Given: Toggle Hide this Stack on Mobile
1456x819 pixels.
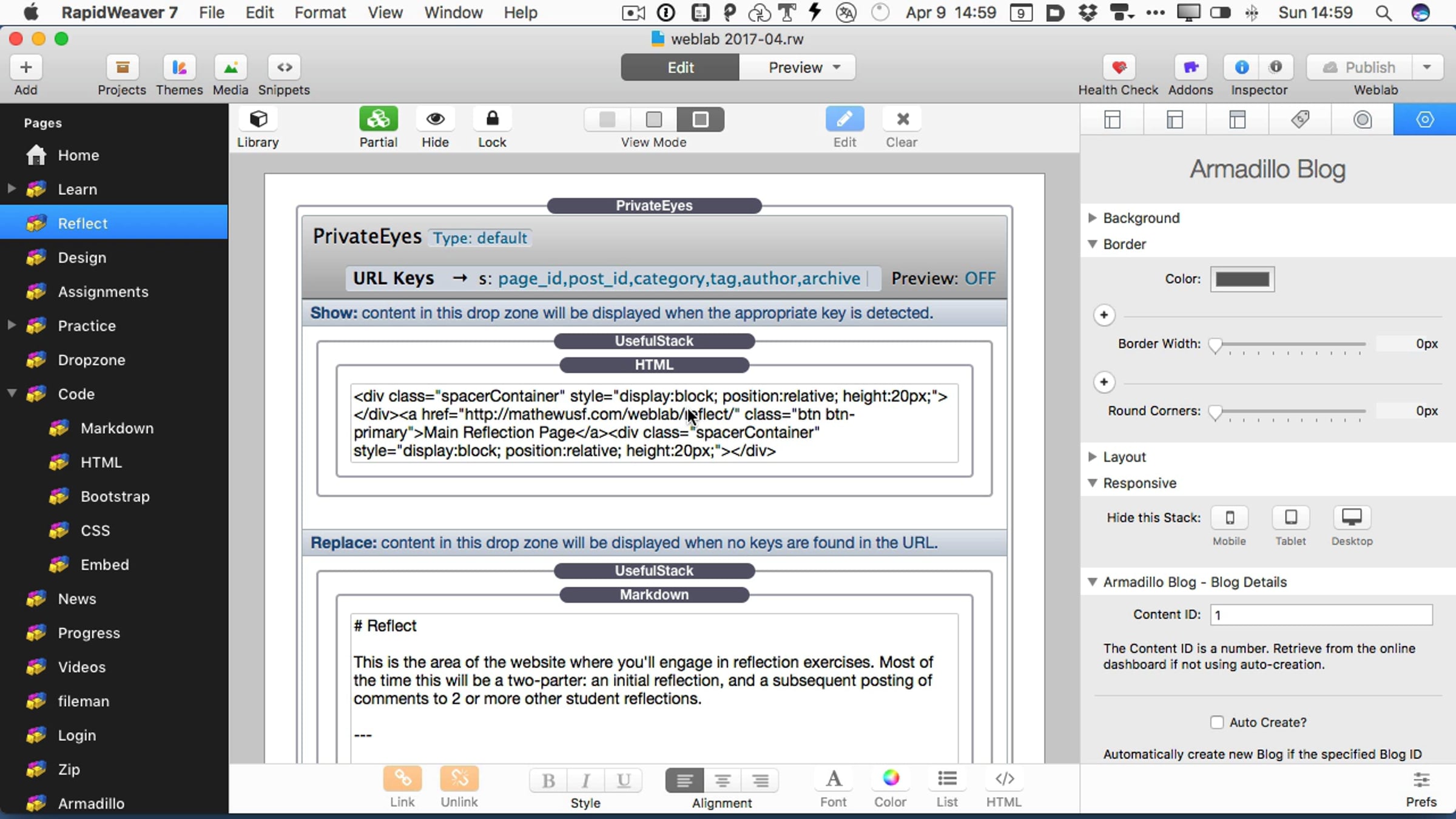Looking at the screenshot, I should point(1229,517).
